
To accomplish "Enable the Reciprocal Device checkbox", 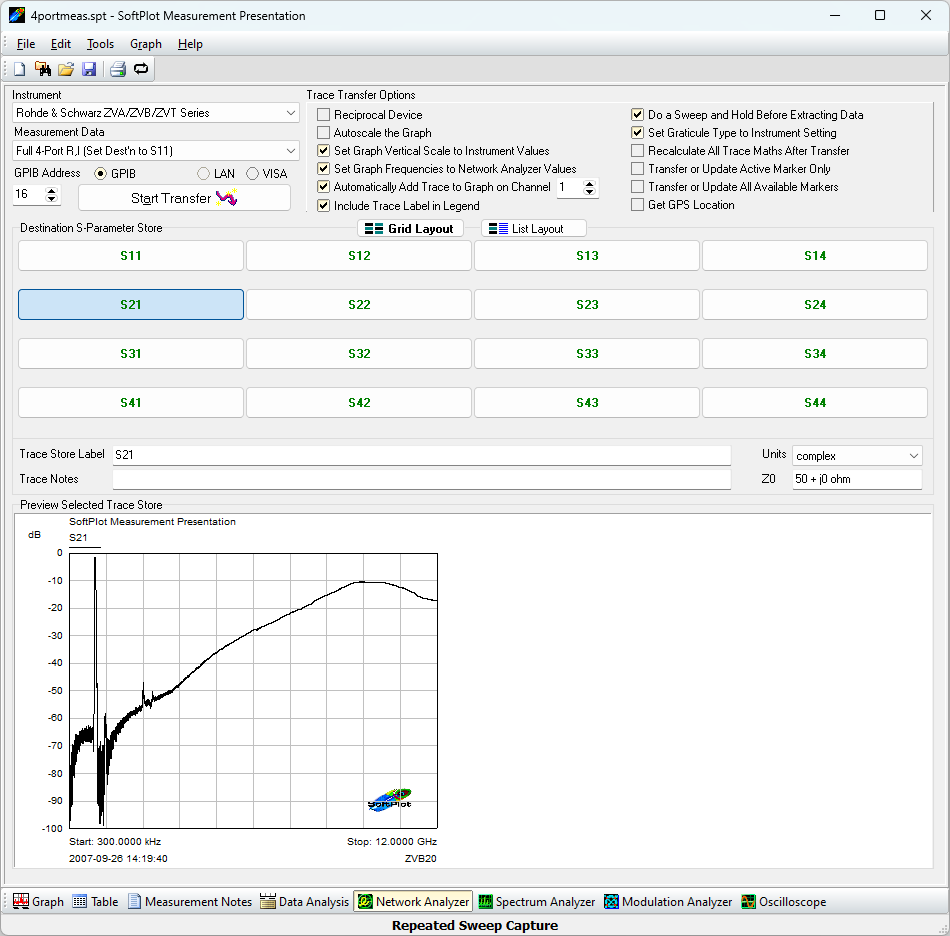I will tap(323, 115).
